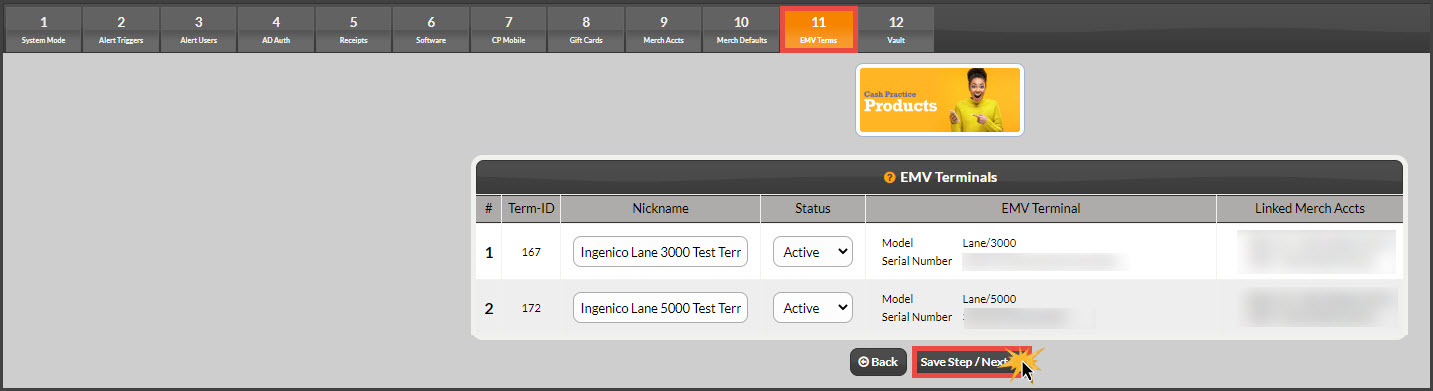
Task: Switch to step 9 Merch Accts tab
Action: pos(663,29)
